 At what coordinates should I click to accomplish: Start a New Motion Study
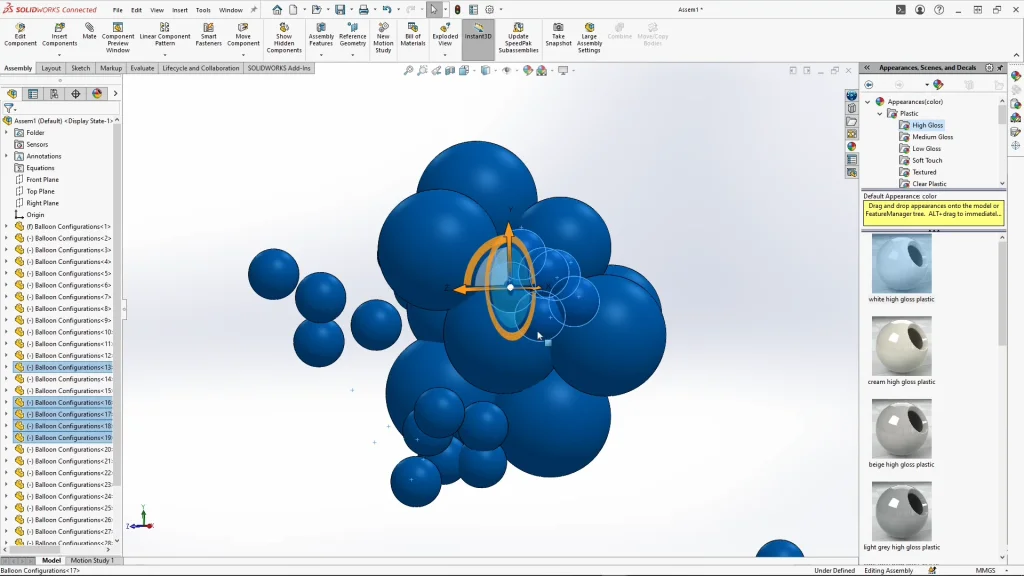[383, 38]
